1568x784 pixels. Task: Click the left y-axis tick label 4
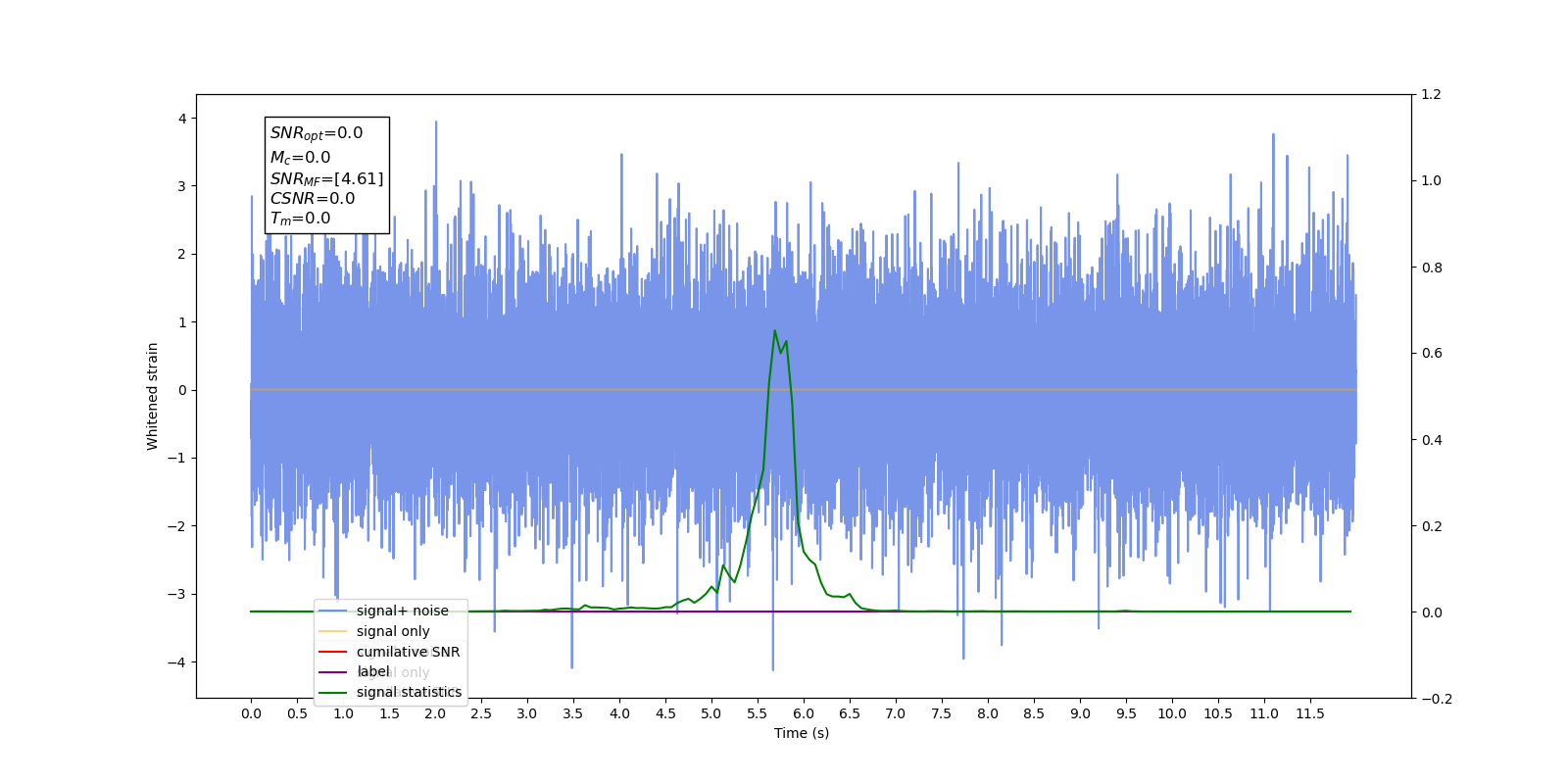click(182, 119)
